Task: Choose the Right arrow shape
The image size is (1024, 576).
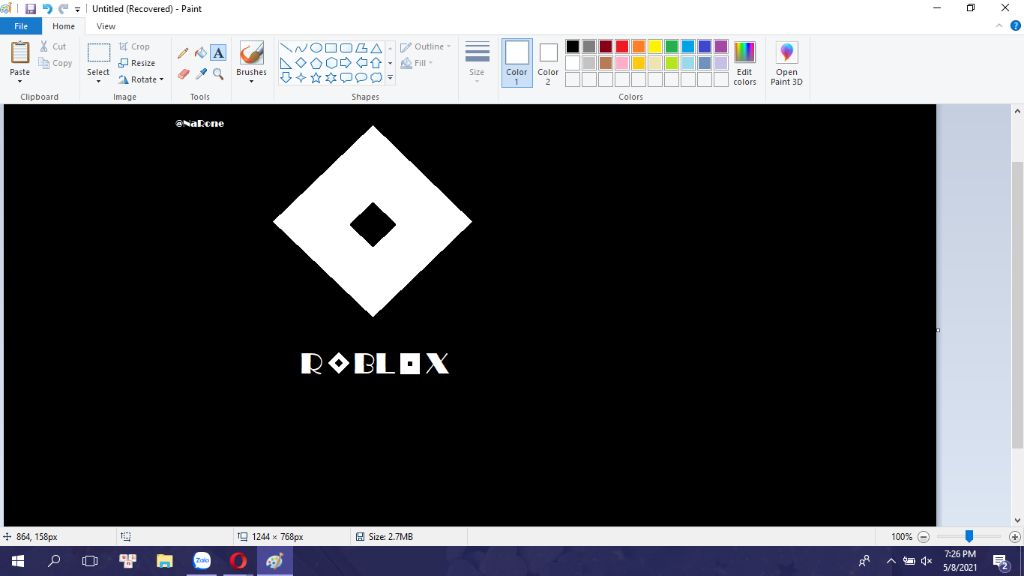Action: pyautogui.click(x=345, y=63)
